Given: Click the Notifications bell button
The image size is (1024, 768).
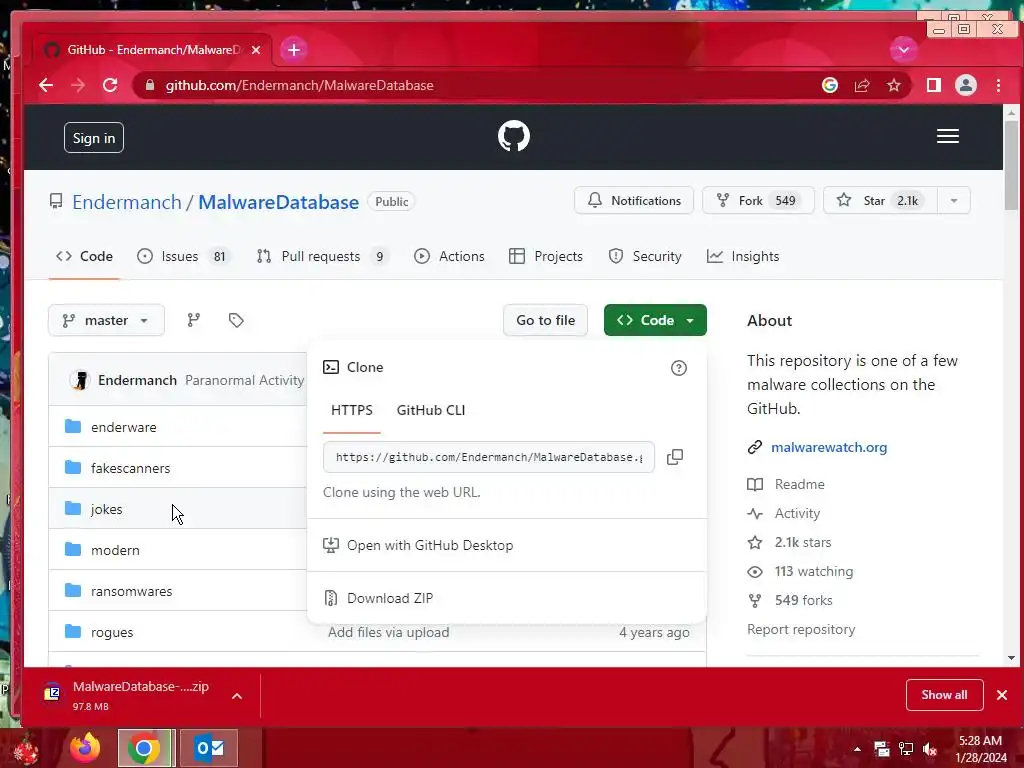Looking at the screenshot, I should pos(634,200).
